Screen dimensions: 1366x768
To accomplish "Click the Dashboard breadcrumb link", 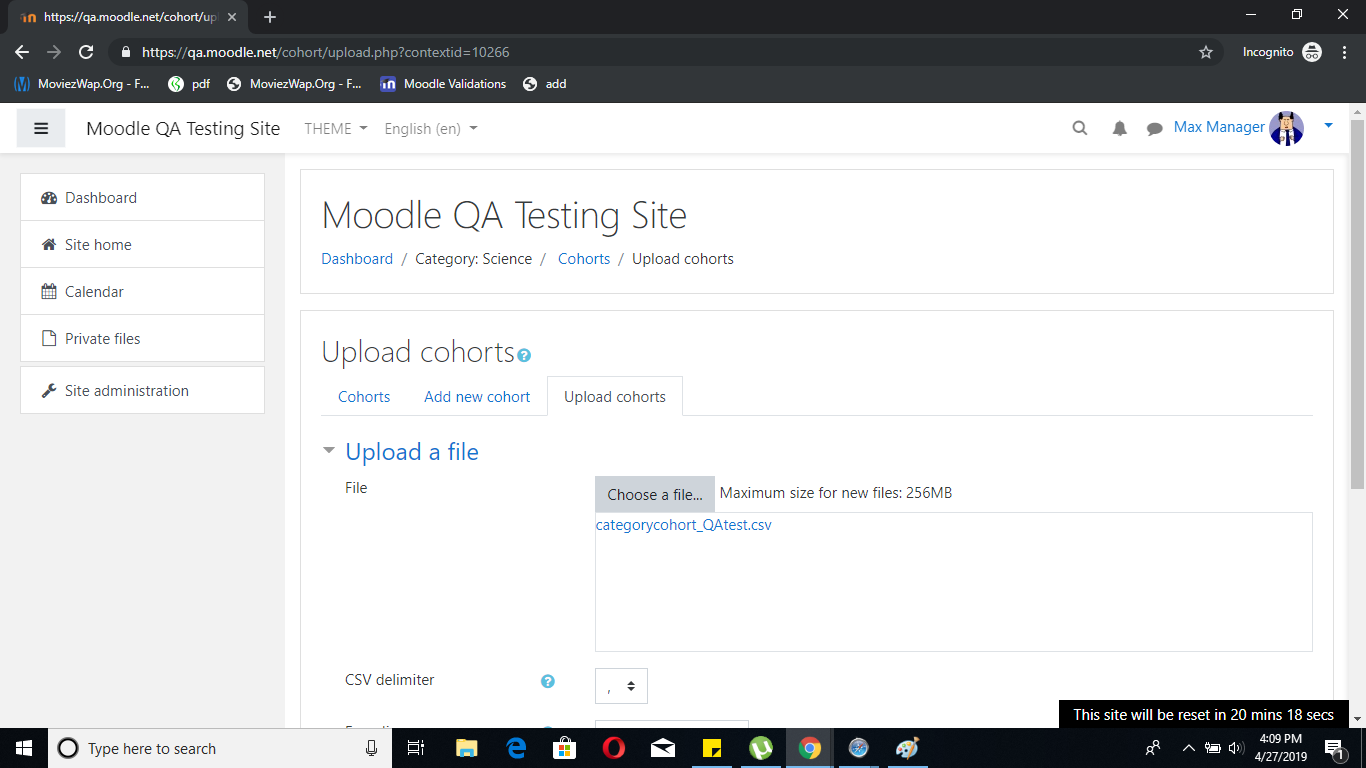I will click(x=357, y=258).
